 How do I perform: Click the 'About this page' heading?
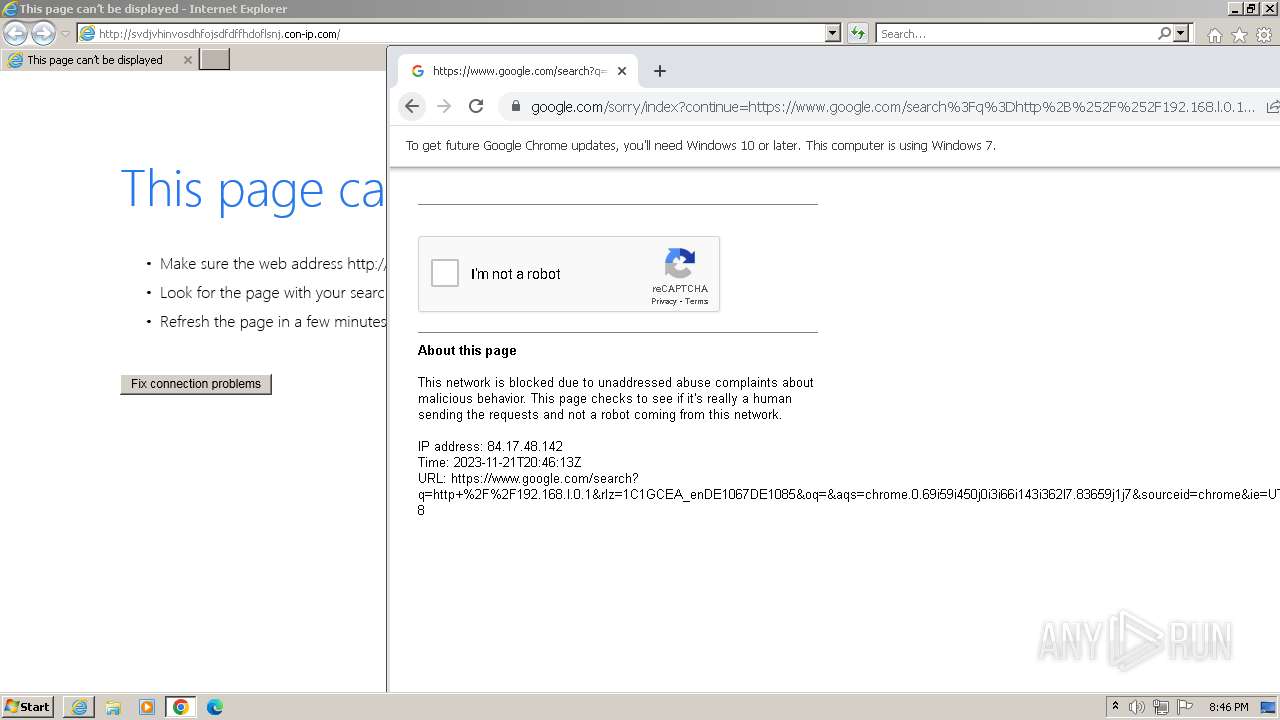(x=467, y=351)
